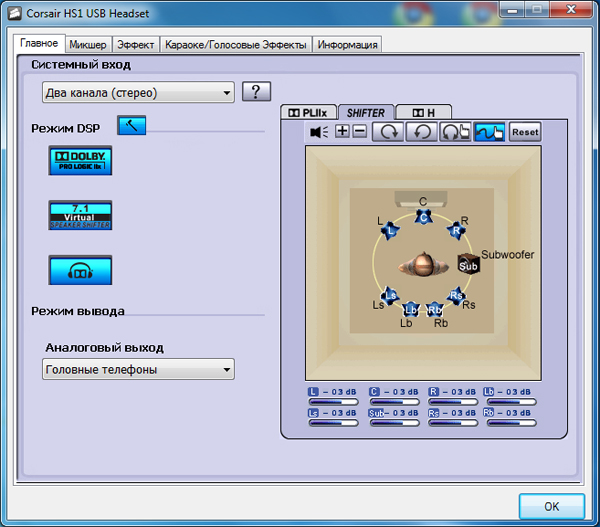Adjust the C channel volume slider
This screenshot has width=600, height=527.
point(394,402)
